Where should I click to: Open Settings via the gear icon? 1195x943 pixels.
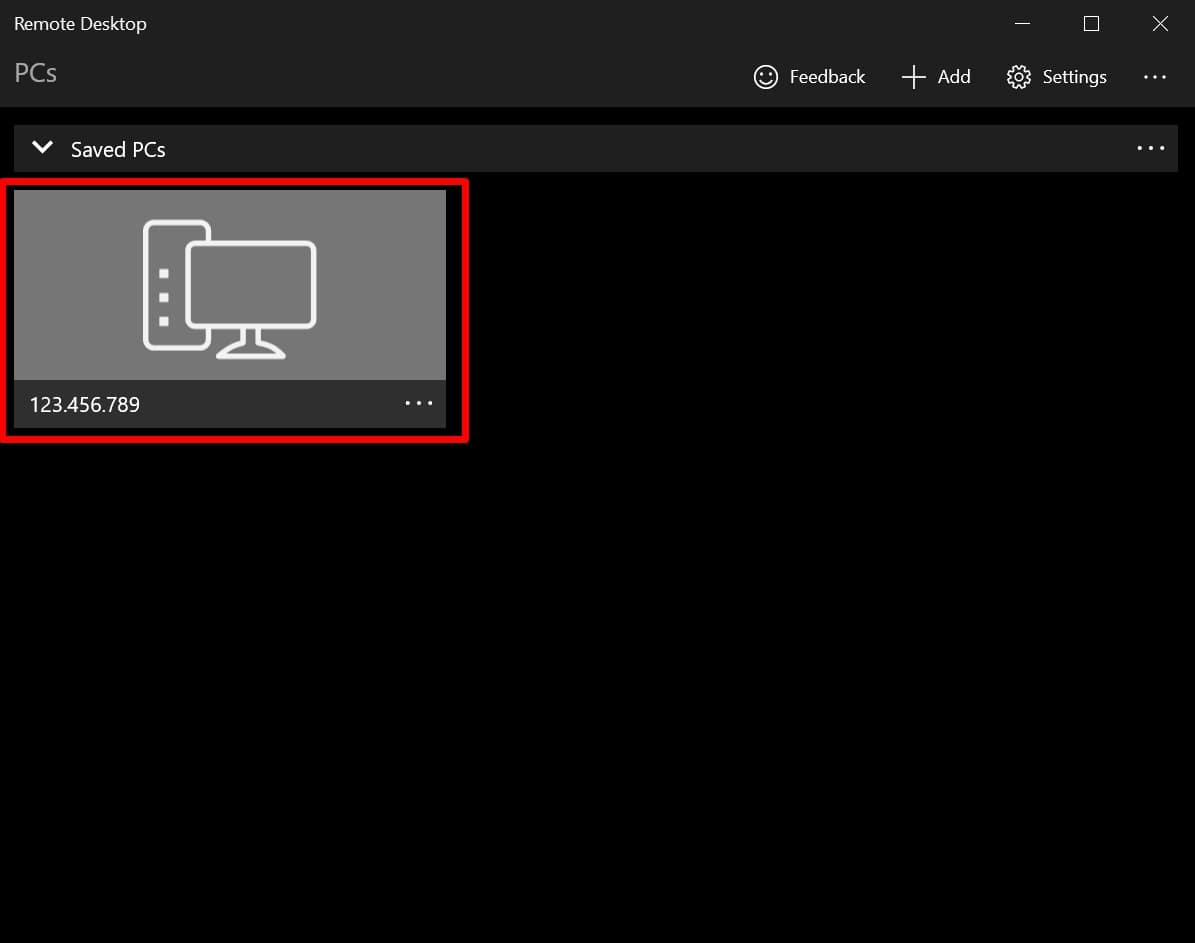click(1018, 77)
